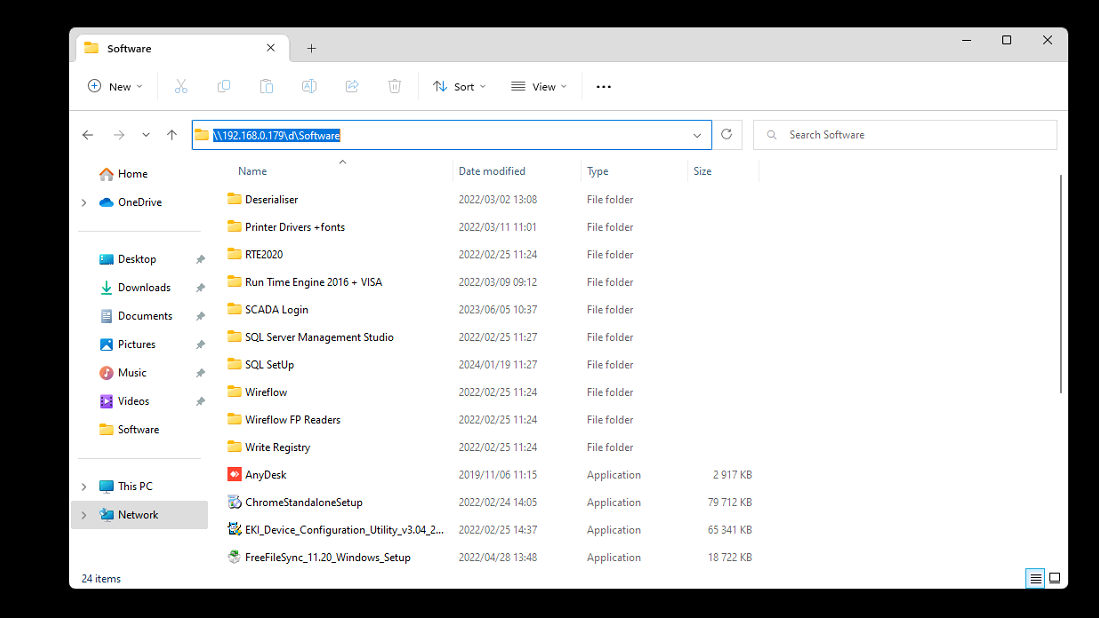Image resolution: width=1099 pixels, height=618 pixels.
Task: Click the Search Software box
Action: coord(905,135)
